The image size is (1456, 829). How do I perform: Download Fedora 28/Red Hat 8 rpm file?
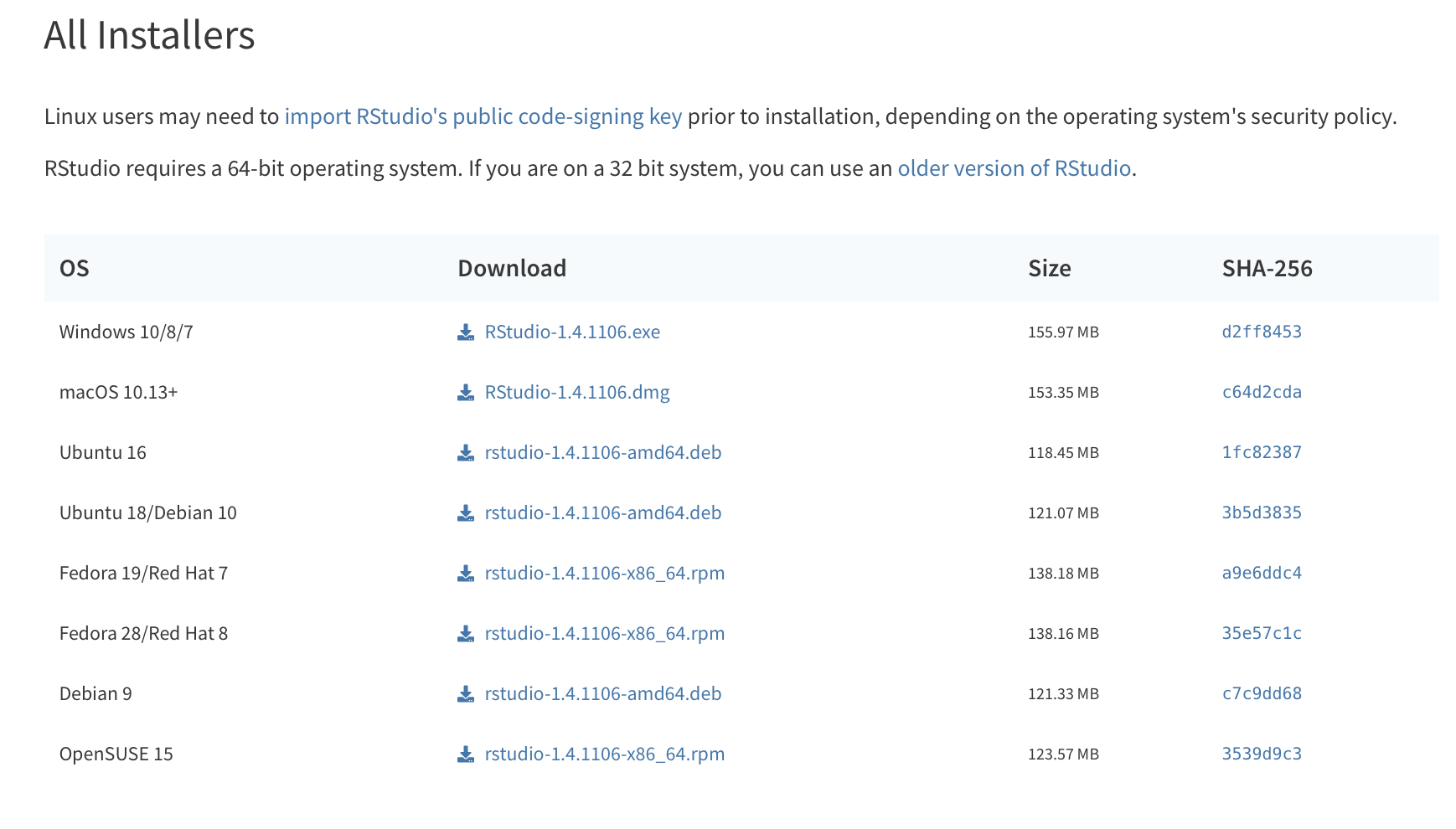coord(605,633)
